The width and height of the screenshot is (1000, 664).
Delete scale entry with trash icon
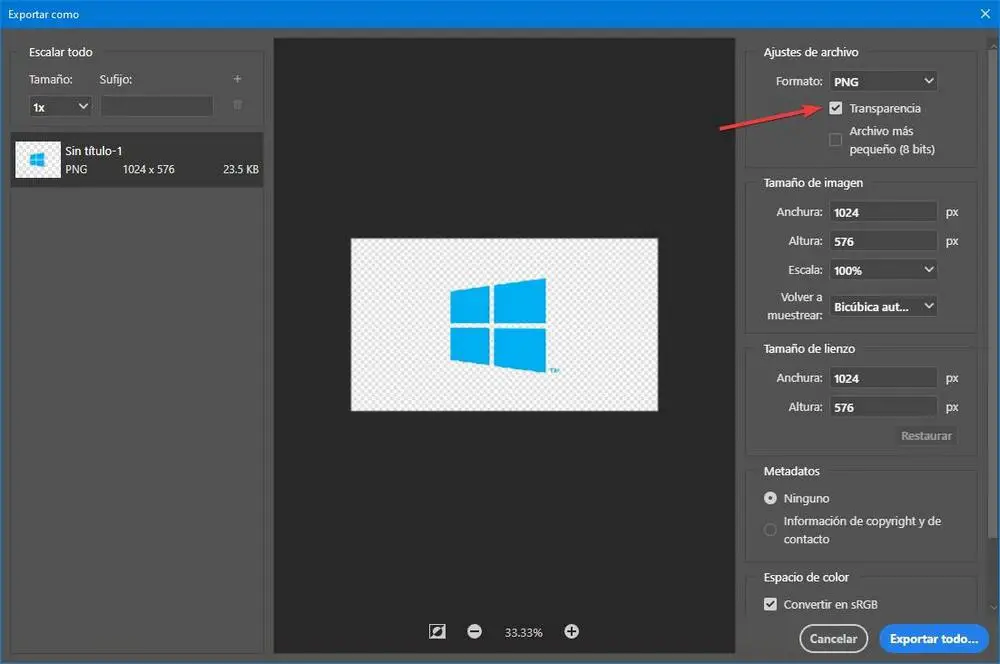(x=237, y=105)
